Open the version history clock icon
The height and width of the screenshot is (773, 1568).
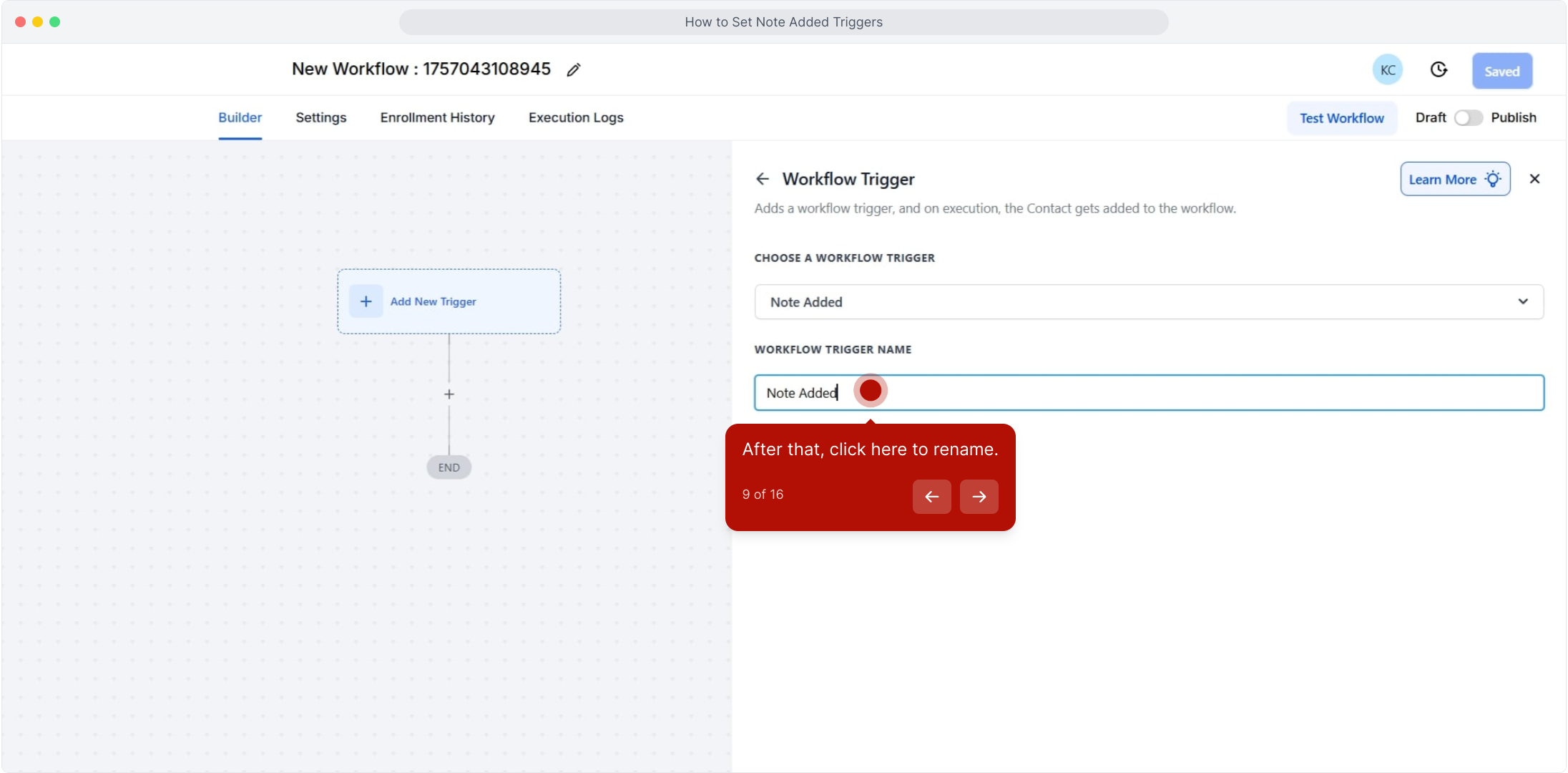coord(1439,69)
